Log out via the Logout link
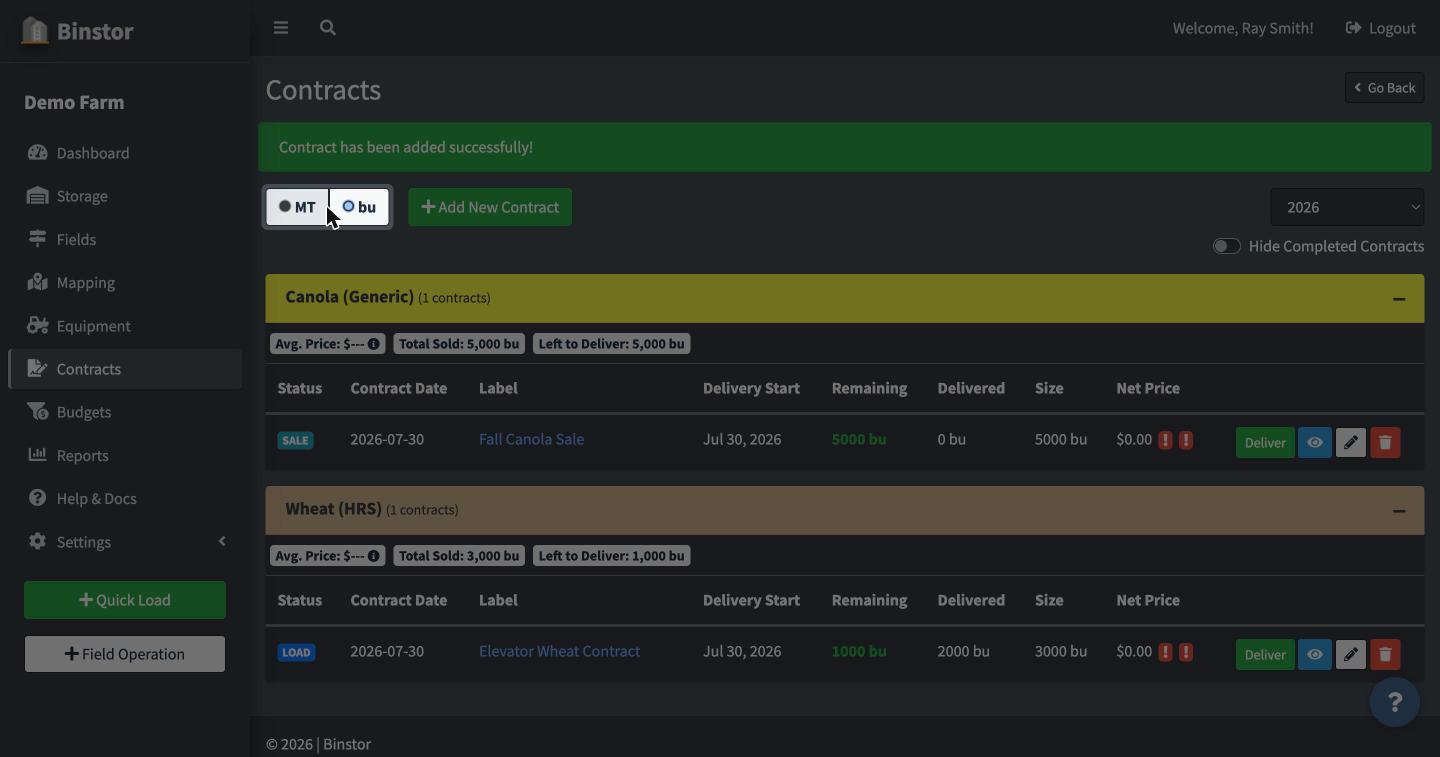The height and width of the screenshot is (757, 1440). 1381,28
